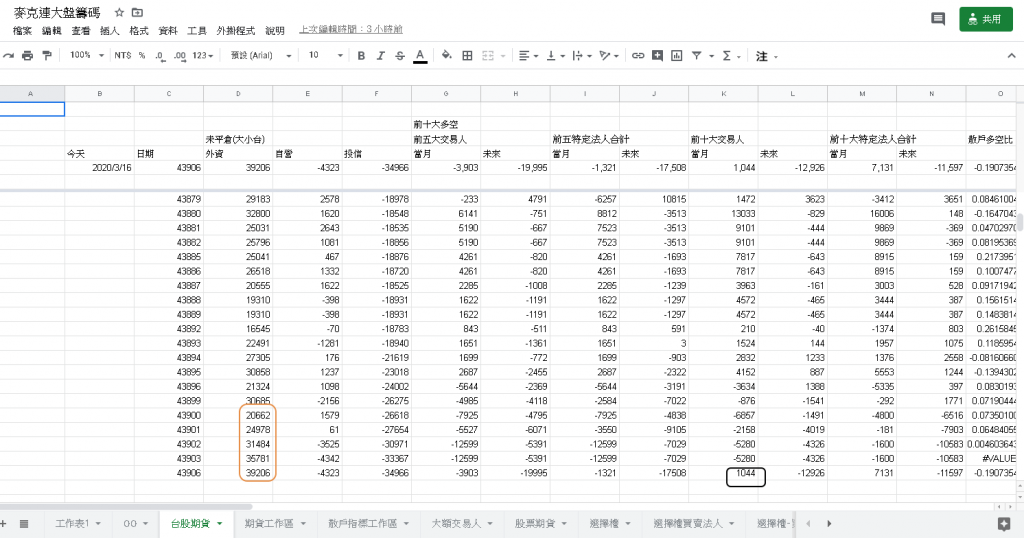This screenshot has width=1024, height=538.
Task: Click the print icon
Action: point(27,56)
